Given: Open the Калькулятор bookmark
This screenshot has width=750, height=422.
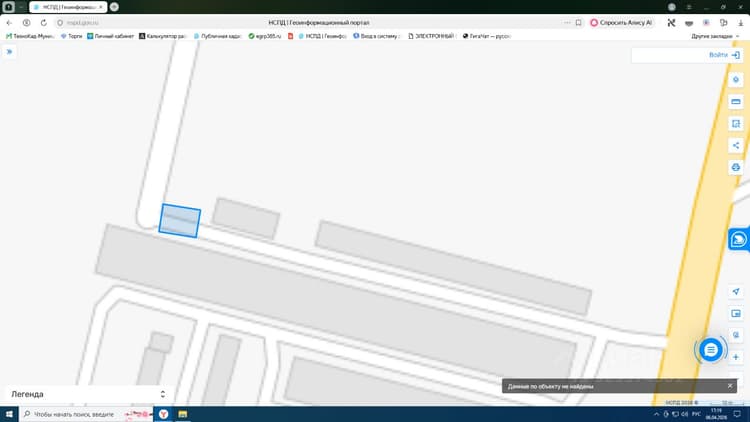Looking at the screenshot, I should coord(162,36).
